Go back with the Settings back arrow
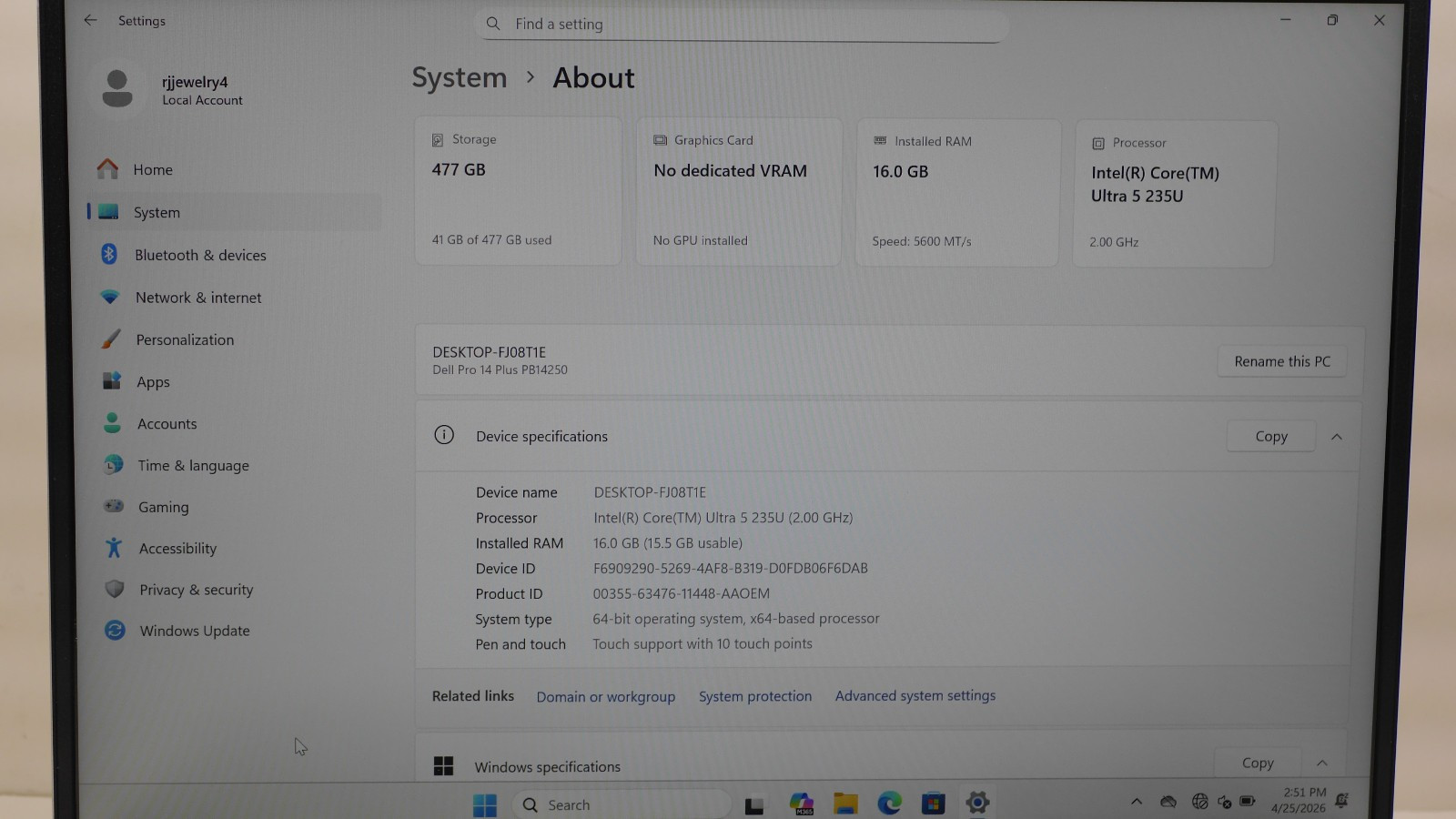The width and height of the screenshot is (1456, 819). tap(90, 20)
